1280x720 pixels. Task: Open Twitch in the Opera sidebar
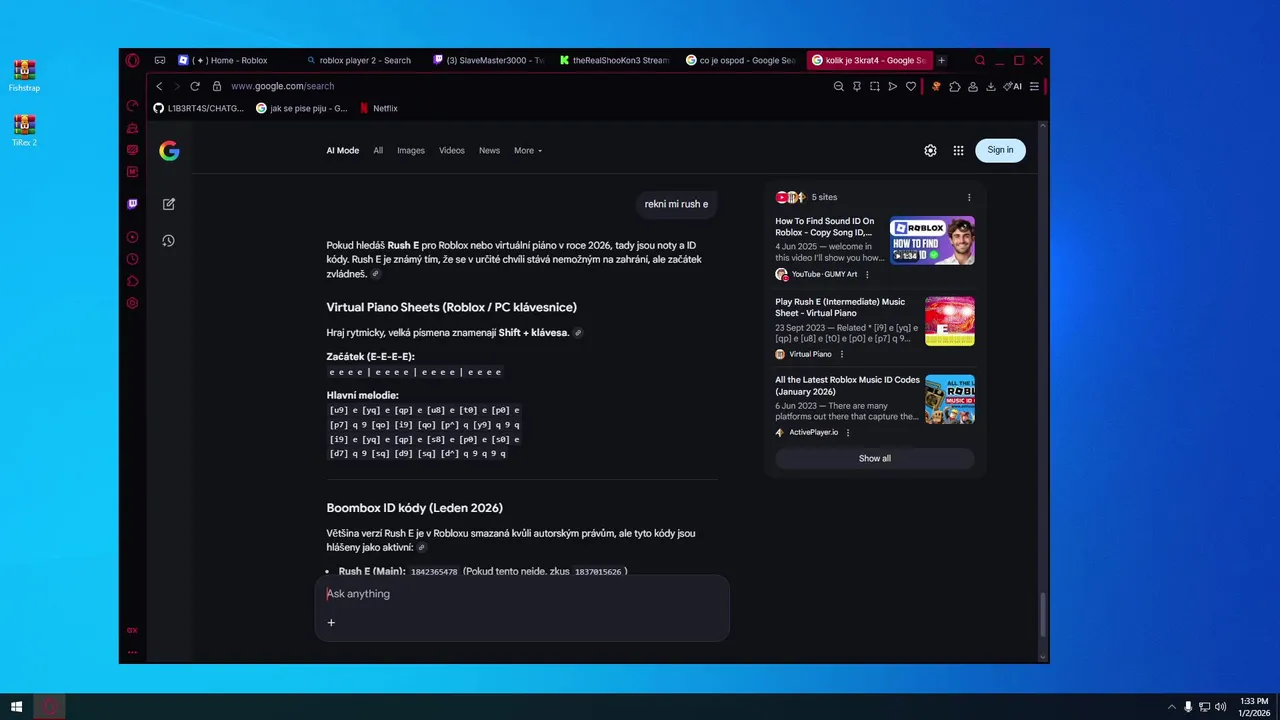click(132, 204)
